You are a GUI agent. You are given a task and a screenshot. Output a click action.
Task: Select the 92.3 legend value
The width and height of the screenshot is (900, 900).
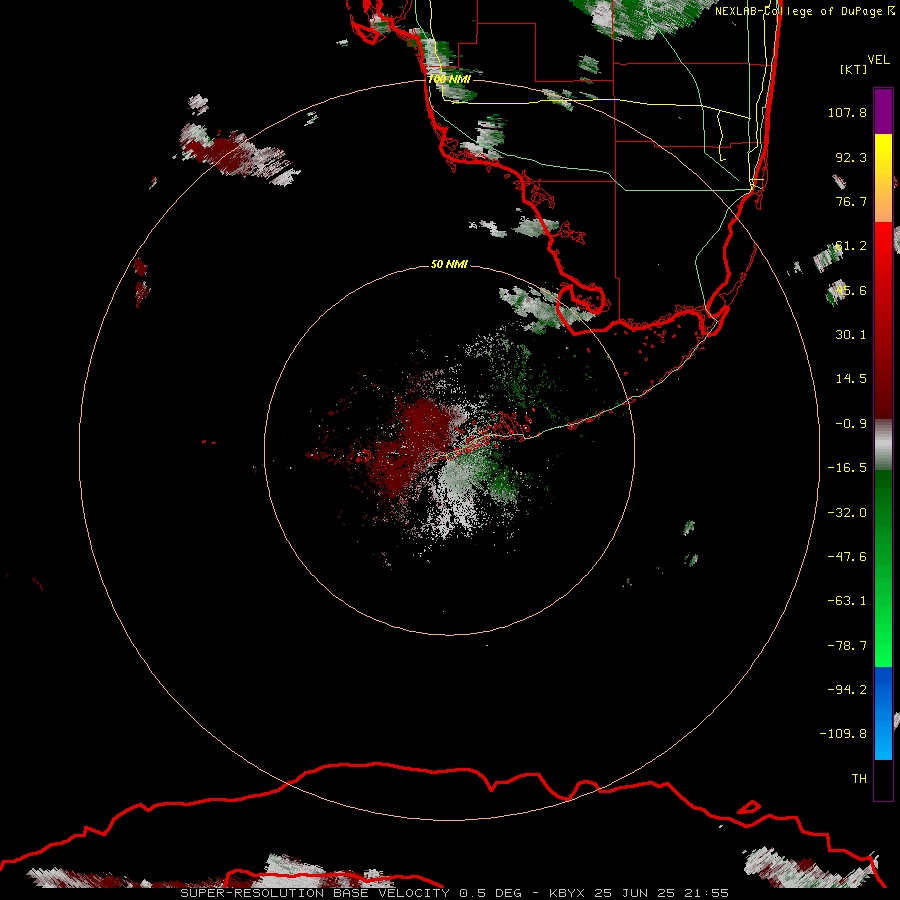[x=851, y=157]
